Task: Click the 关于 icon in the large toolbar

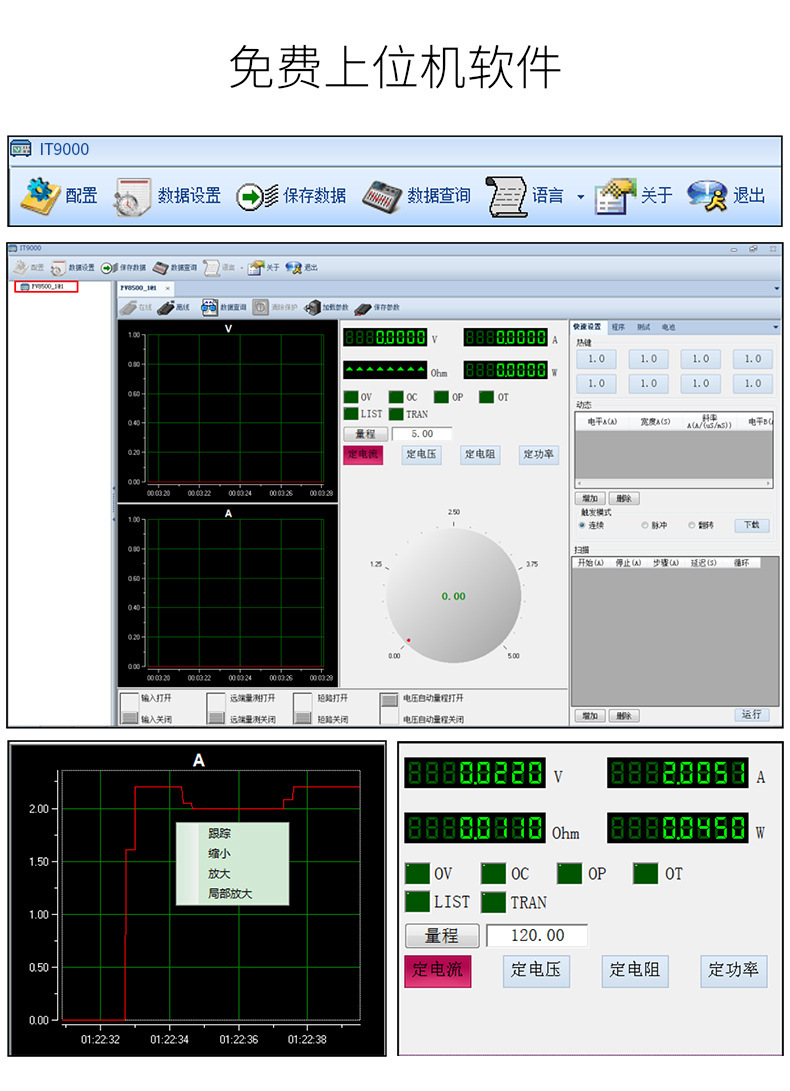Action: (x=615, y=196)
